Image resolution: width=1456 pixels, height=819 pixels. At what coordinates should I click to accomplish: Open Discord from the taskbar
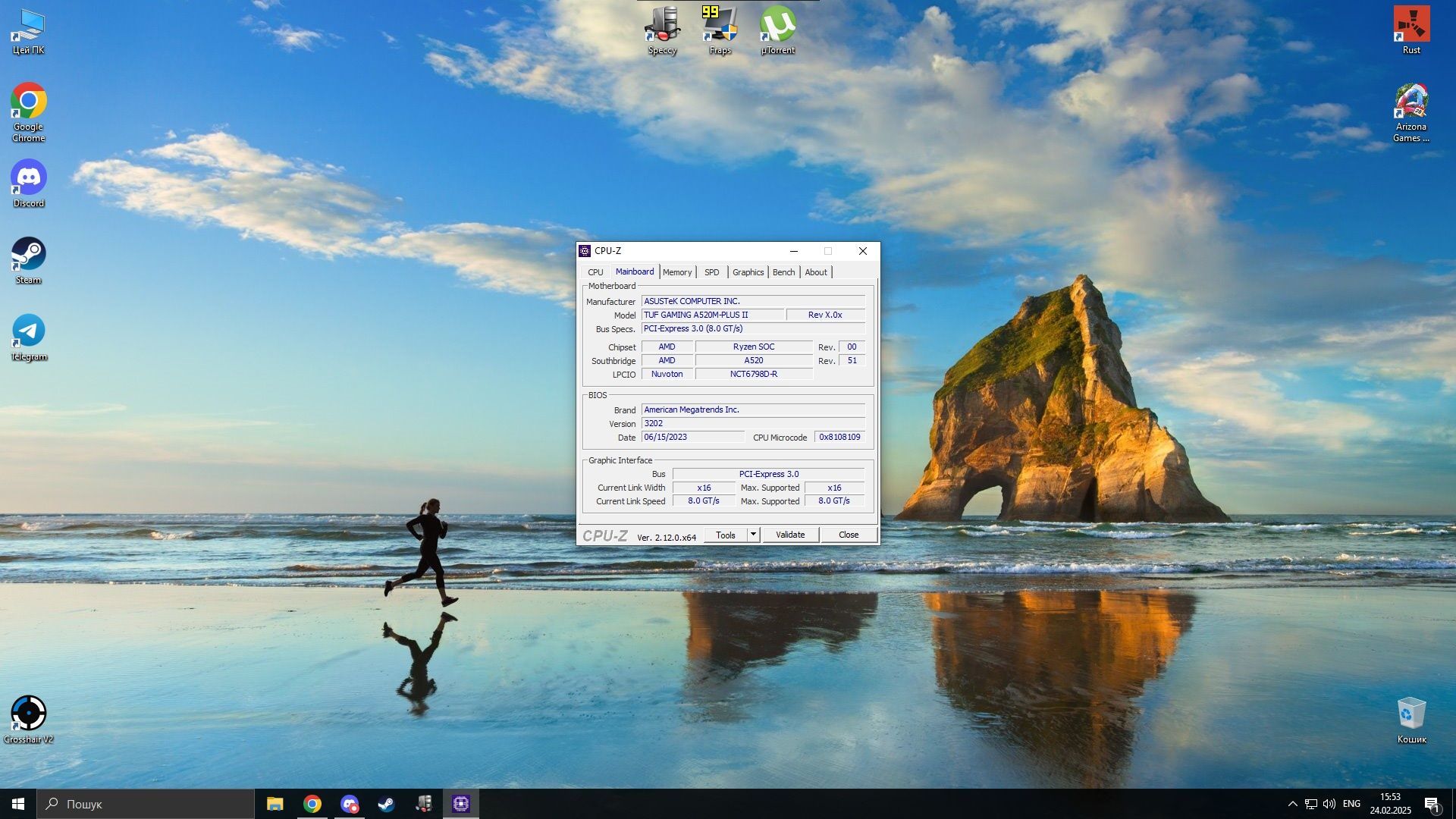point(350,804)
